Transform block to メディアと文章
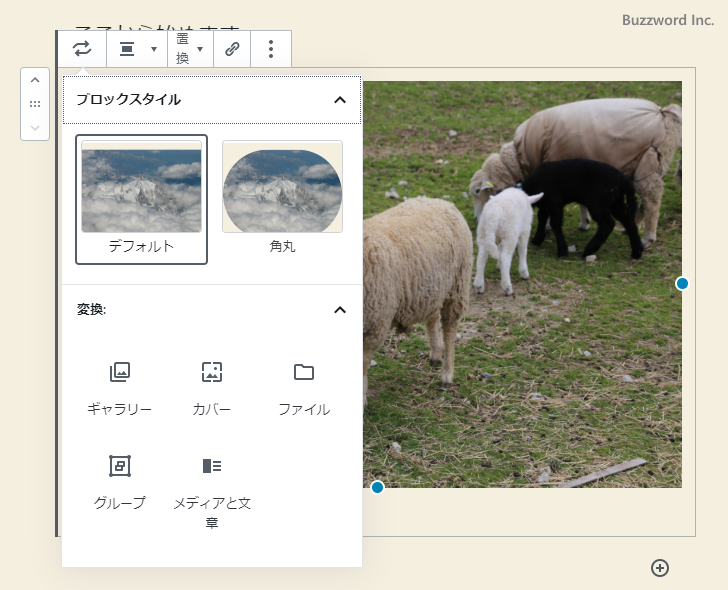Viewport: 728px width, 590px height. (x=212, y=491)
